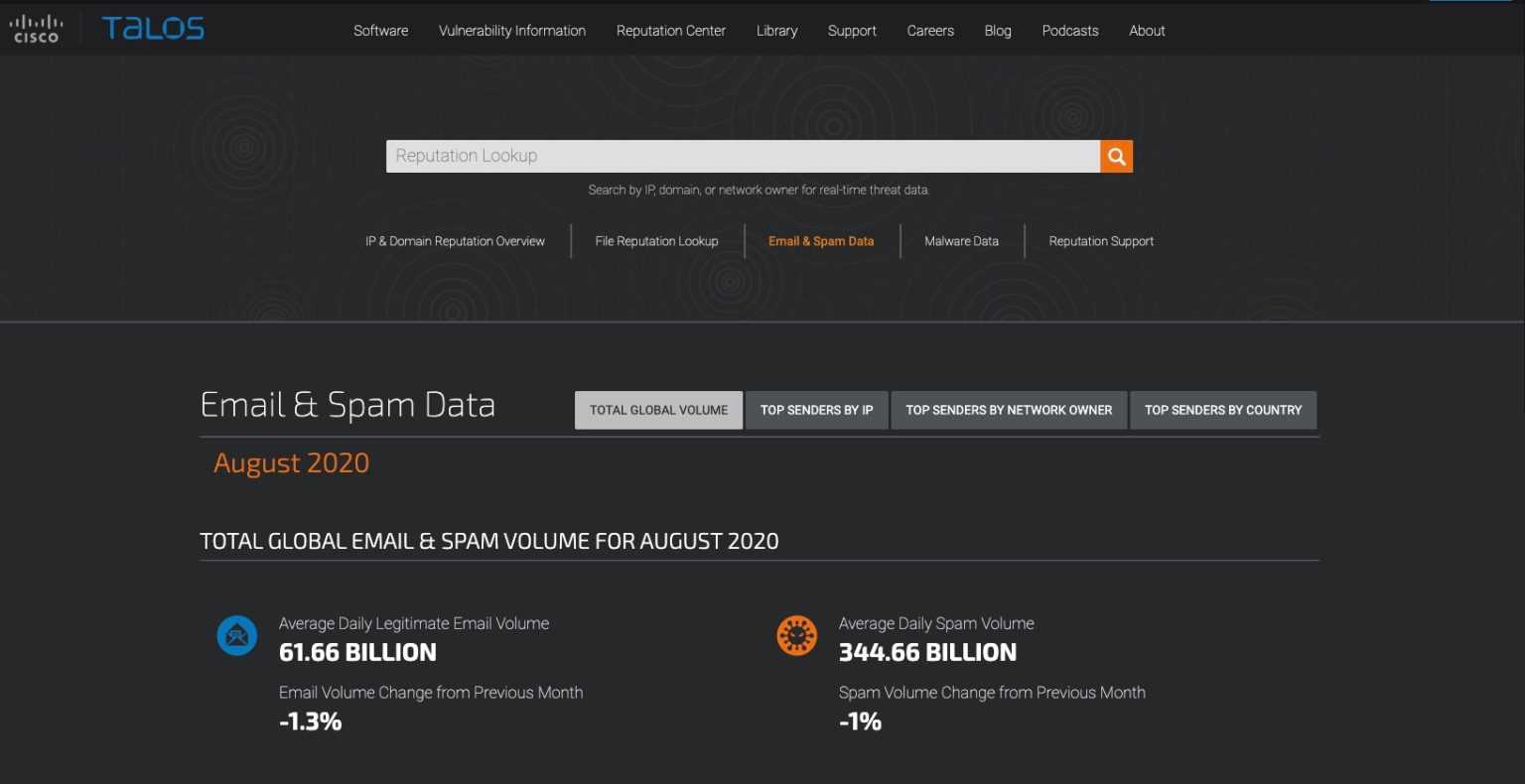Click the -1% spam change value
This screenshot has width=1525, height=784.
860,721
